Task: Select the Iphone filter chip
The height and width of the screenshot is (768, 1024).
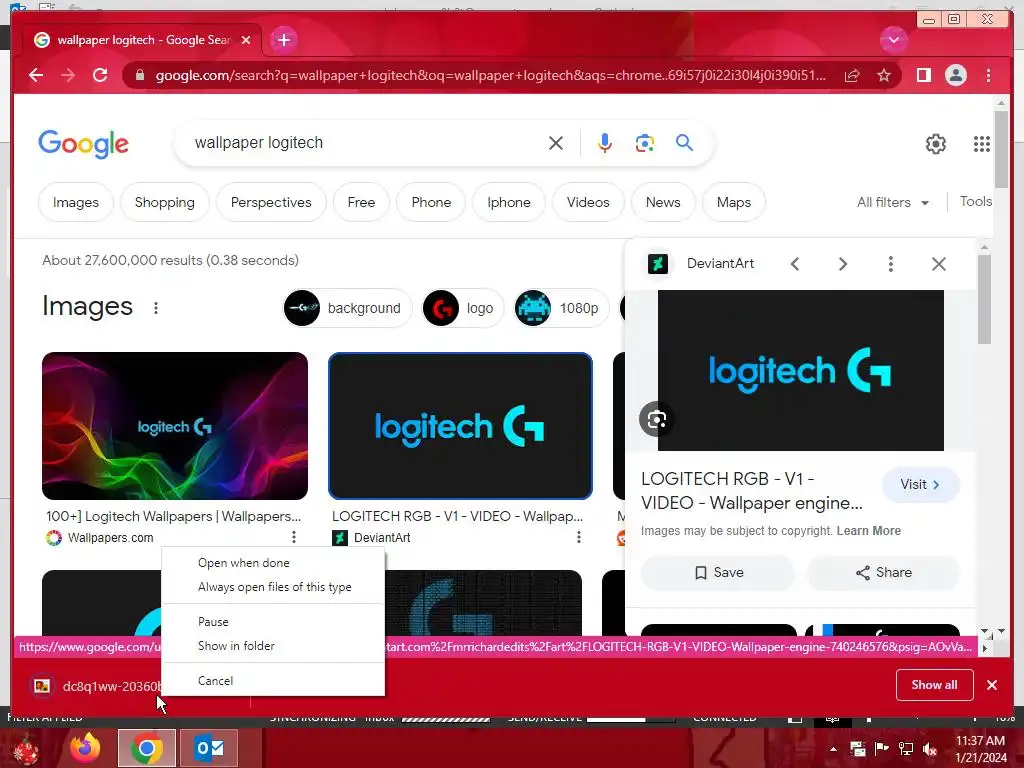Action: (x=509, y=202)
